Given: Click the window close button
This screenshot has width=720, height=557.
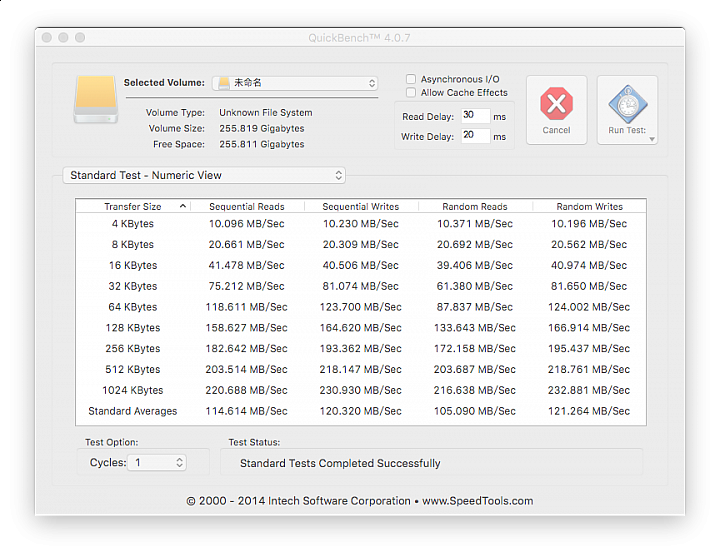Looking at the screenshot, I should (46, 38).
